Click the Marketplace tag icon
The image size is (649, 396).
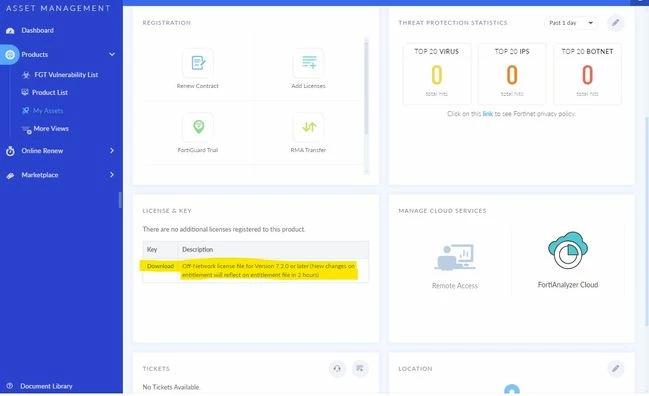pos(10,175)
